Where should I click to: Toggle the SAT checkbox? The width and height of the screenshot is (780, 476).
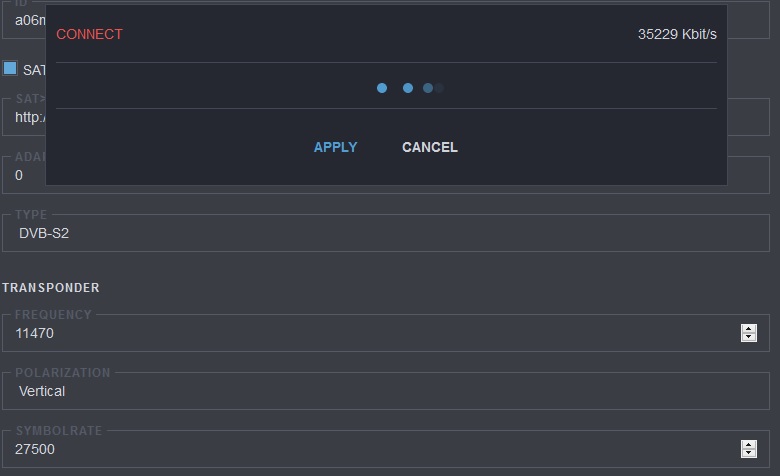click(10, 68)
